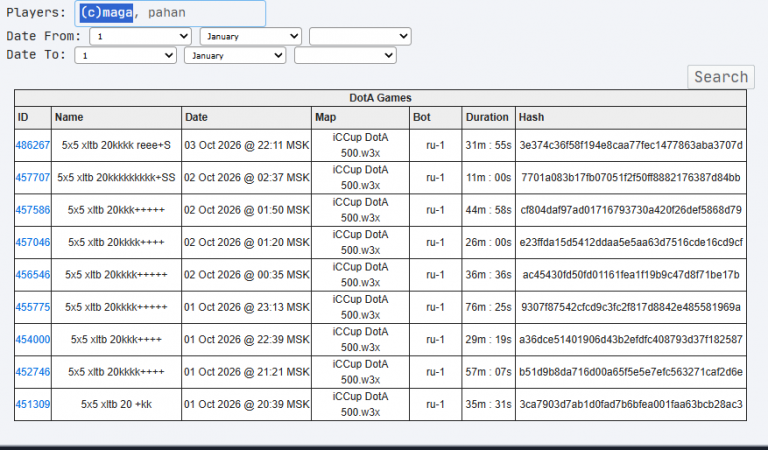
Task: Open the Date From day dropdown
Action: [x=140, y=36]
